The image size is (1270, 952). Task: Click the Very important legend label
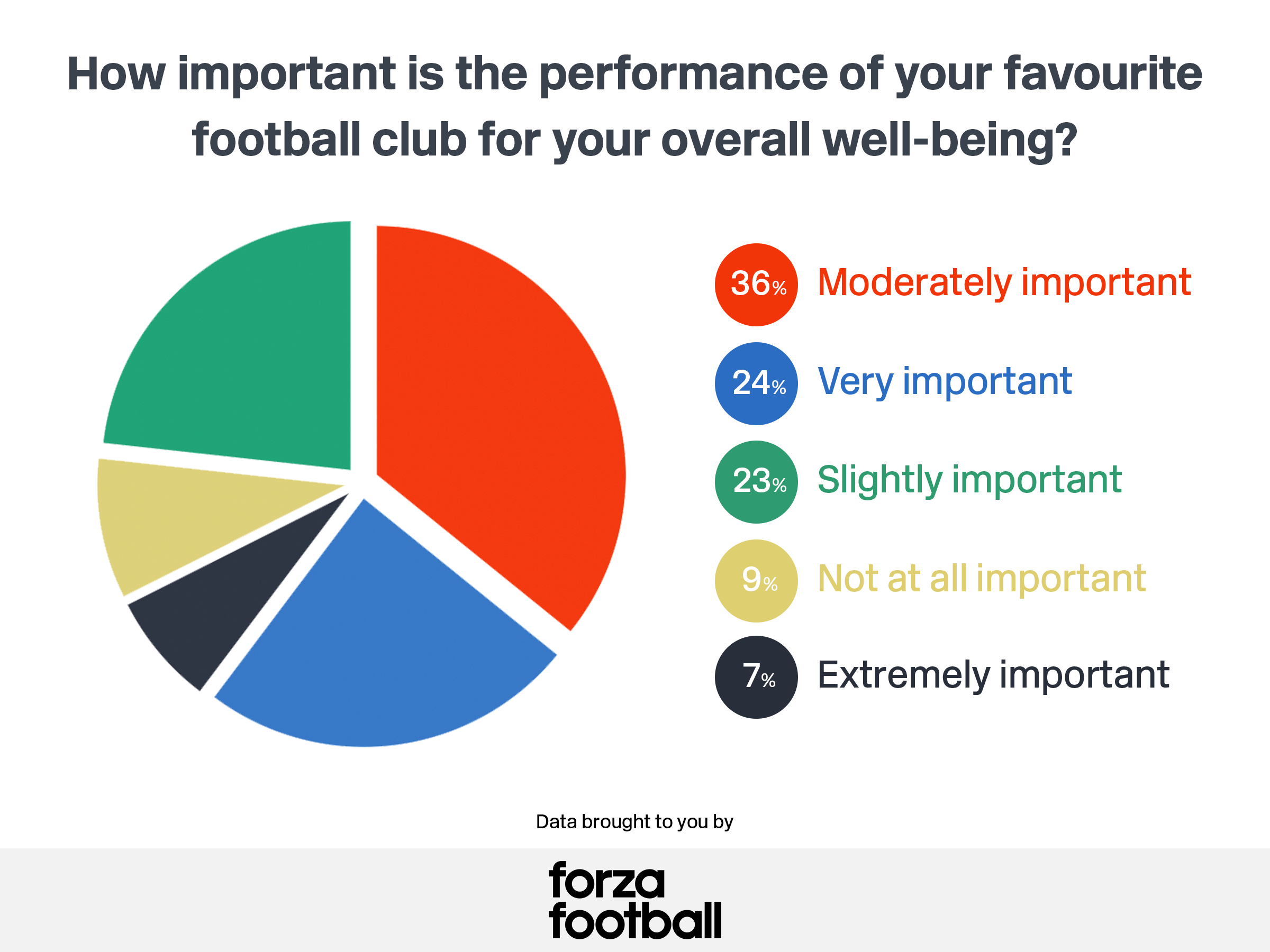(945, 382)
